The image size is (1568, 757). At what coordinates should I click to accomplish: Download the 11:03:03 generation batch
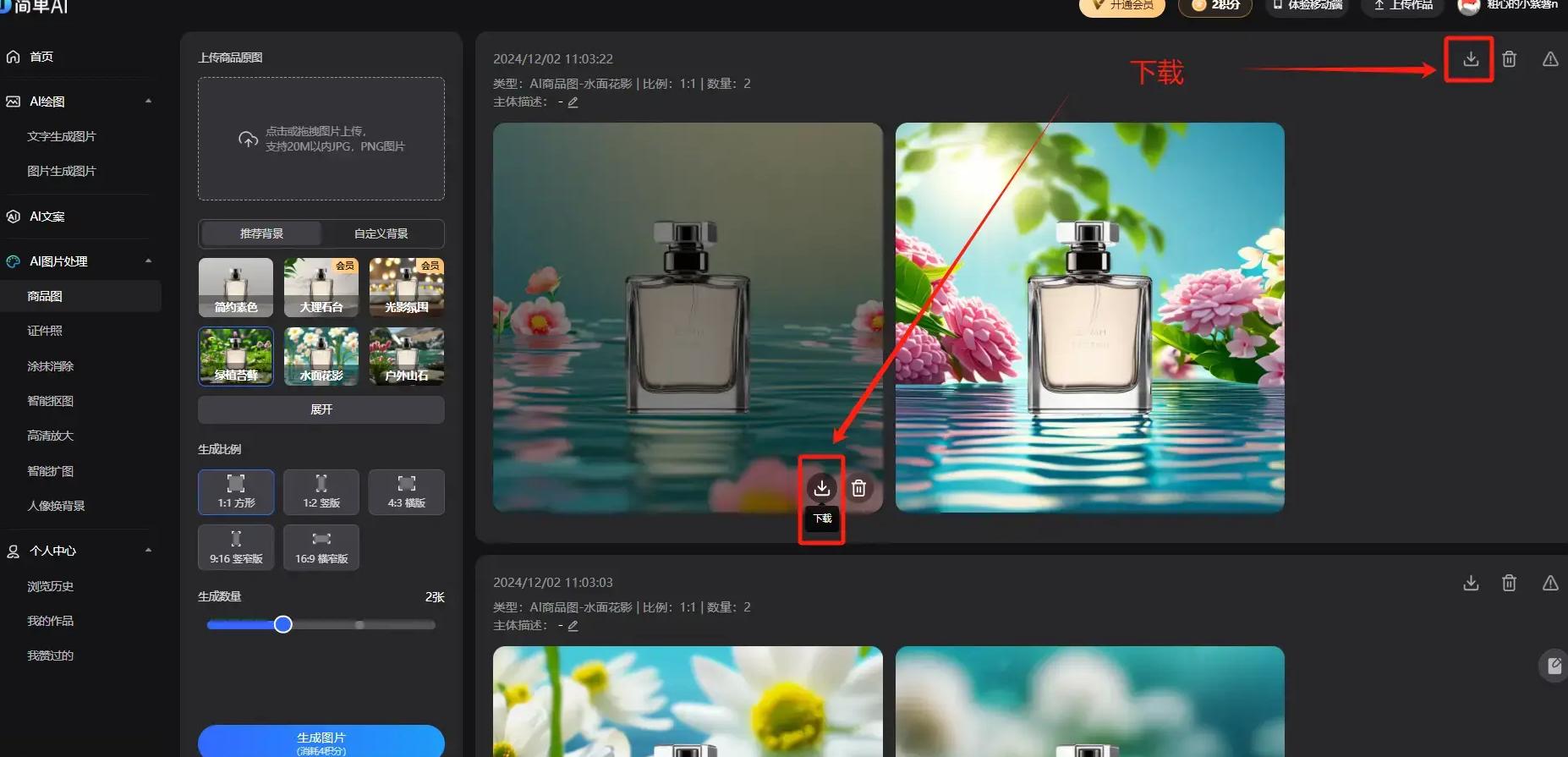tap(1471, 583)
